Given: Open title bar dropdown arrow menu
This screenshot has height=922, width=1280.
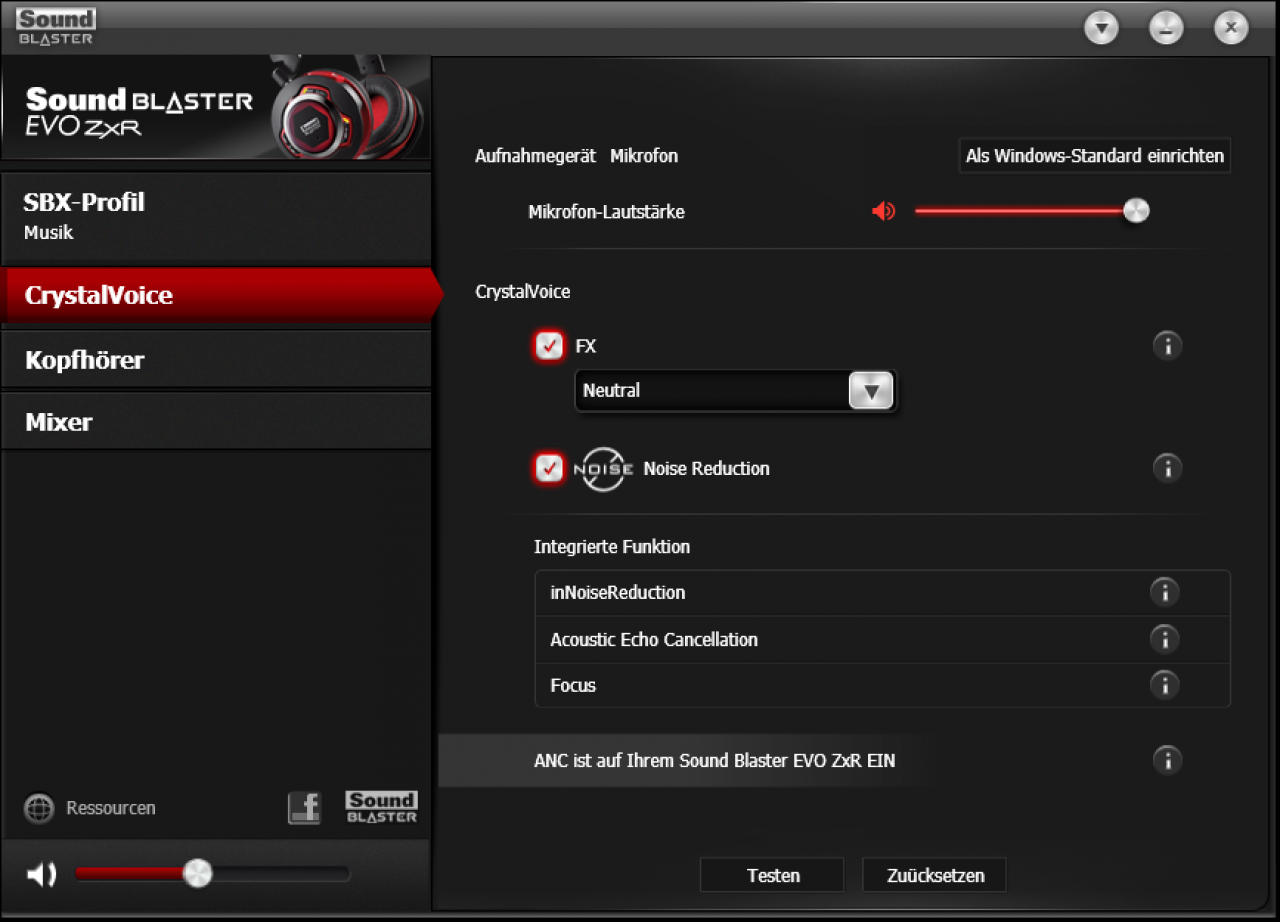Looking at the screenshot, I should coord(1101,28).
